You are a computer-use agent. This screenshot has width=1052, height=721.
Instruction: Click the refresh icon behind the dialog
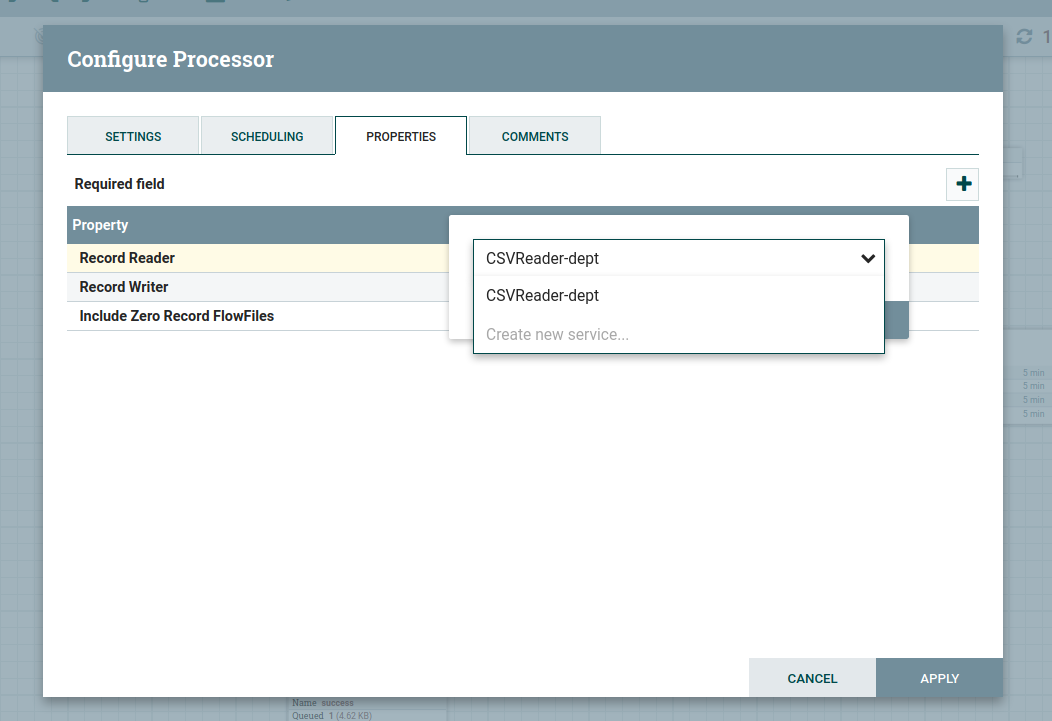click(1023, 37)
